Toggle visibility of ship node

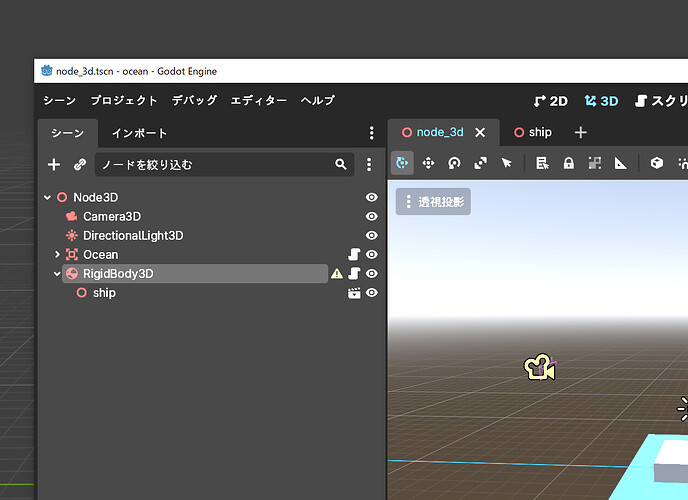(x=372, y=293)
